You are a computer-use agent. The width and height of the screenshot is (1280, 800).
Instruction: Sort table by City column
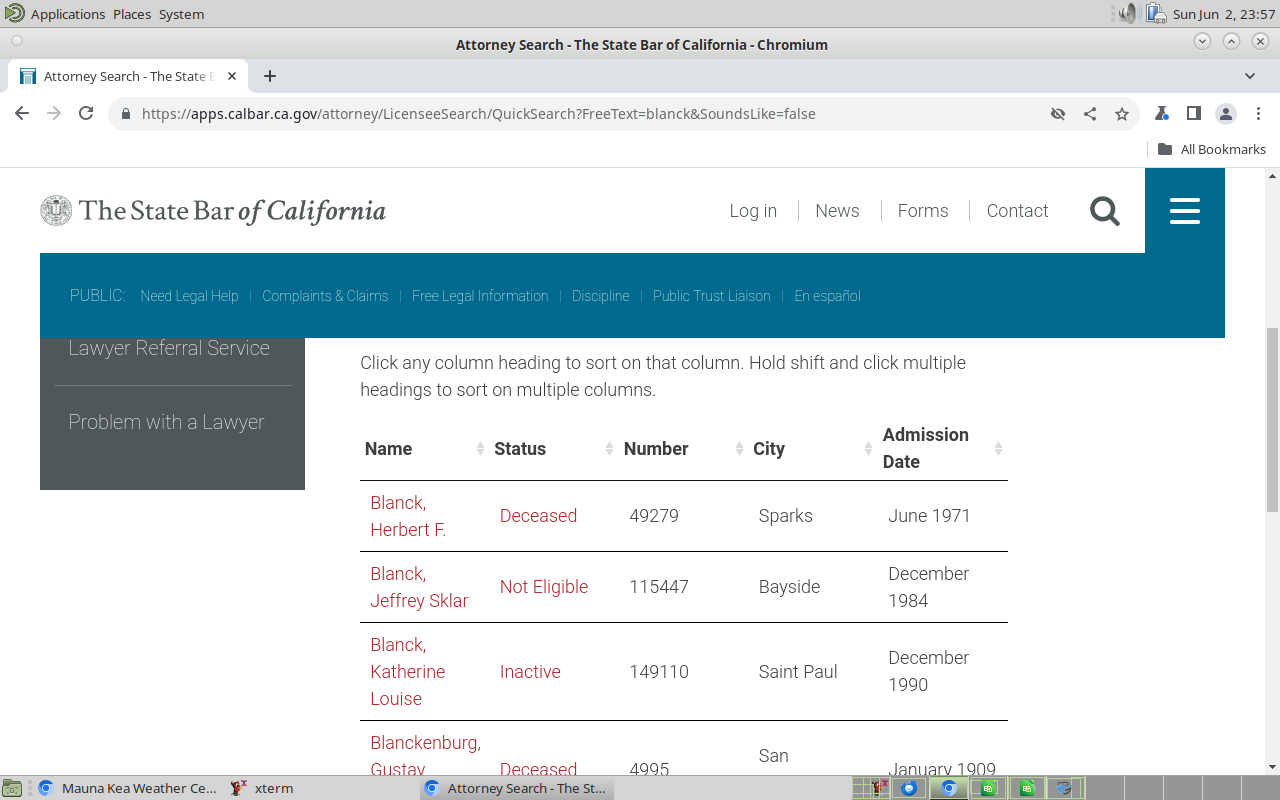(x=813, y=449)
